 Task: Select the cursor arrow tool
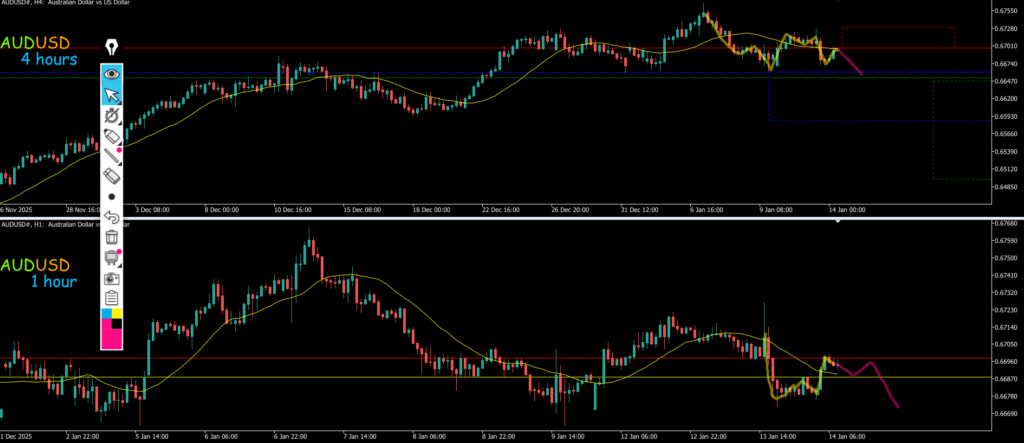coord(112,95)
